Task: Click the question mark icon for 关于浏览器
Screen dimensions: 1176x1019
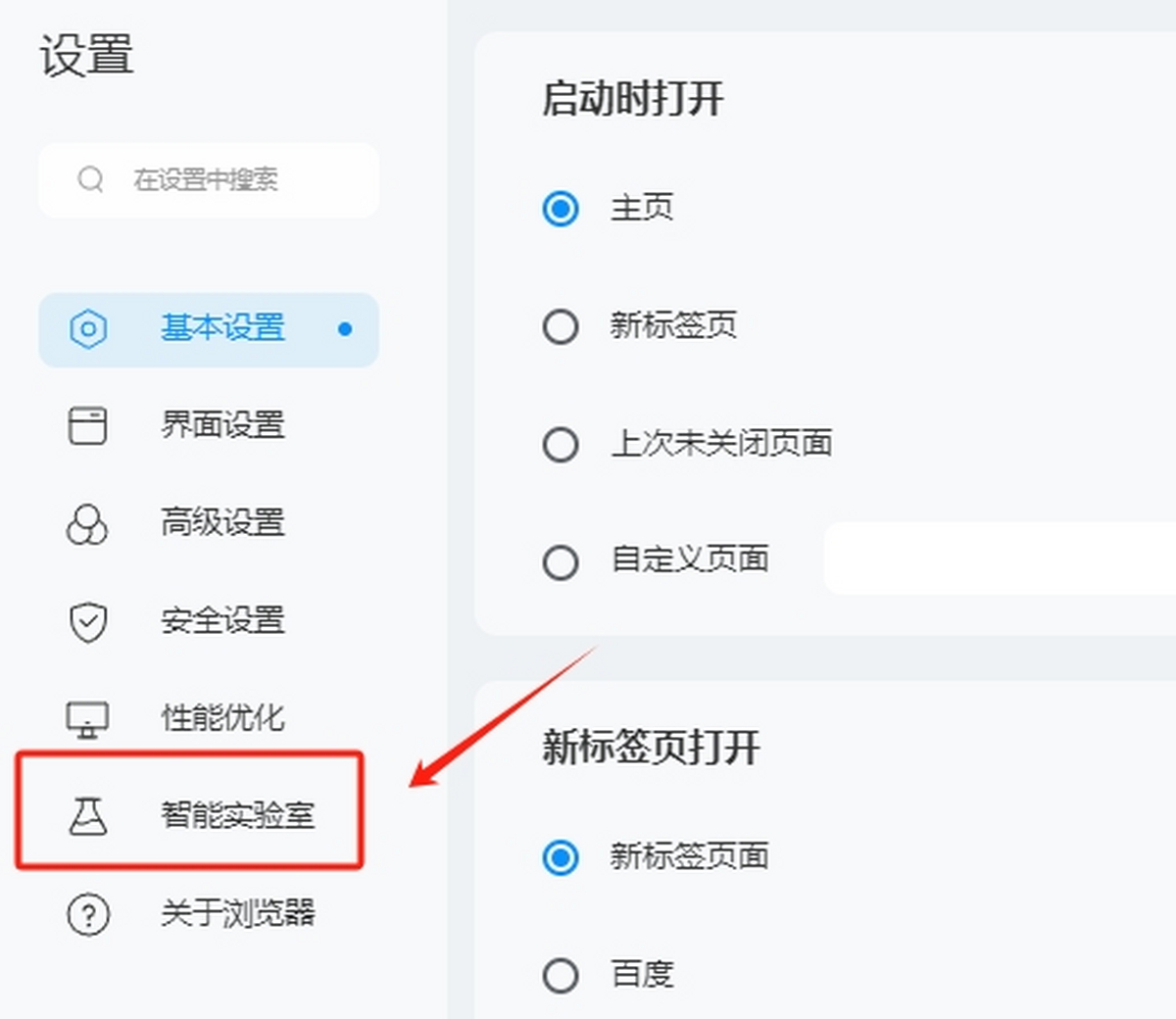Action: click(88, 914)
